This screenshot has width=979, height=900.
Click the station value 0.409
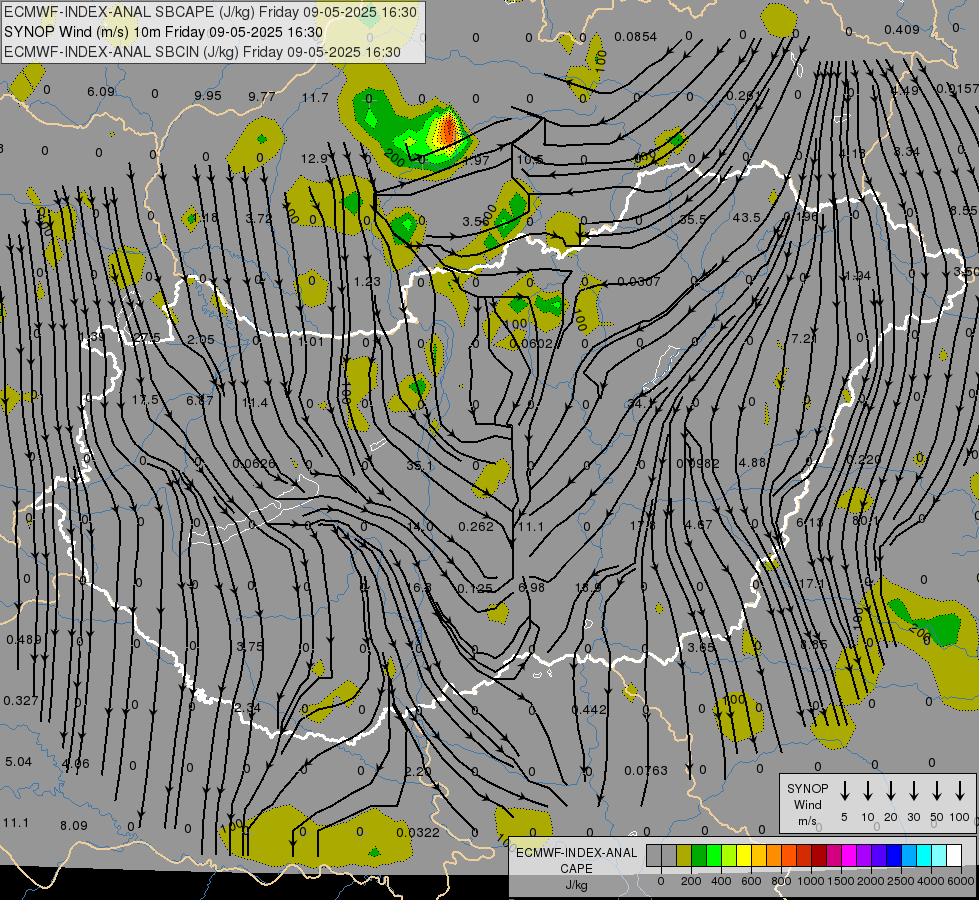[902, 29]
